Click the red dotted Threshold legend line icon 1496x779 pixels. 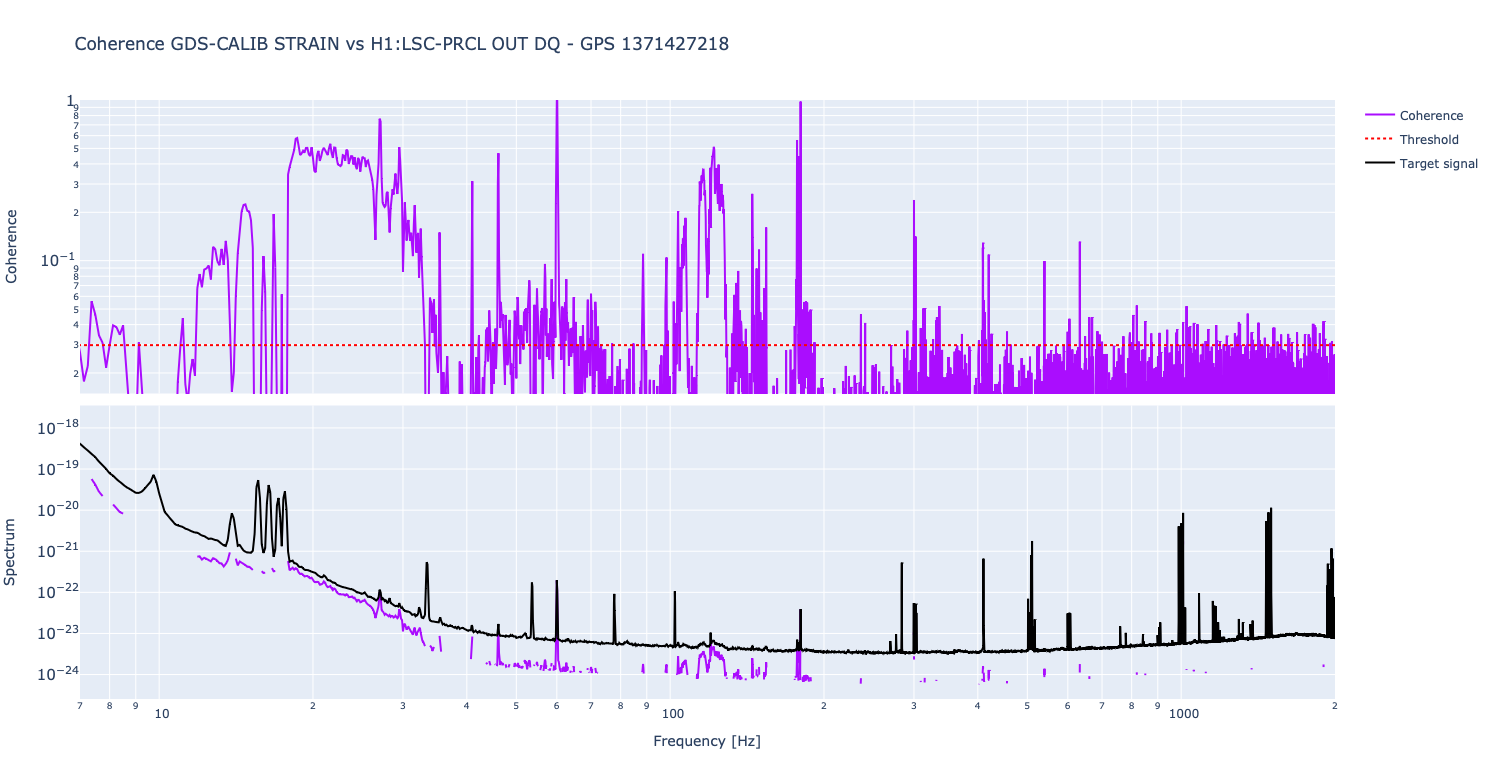tap(1378, 140)
